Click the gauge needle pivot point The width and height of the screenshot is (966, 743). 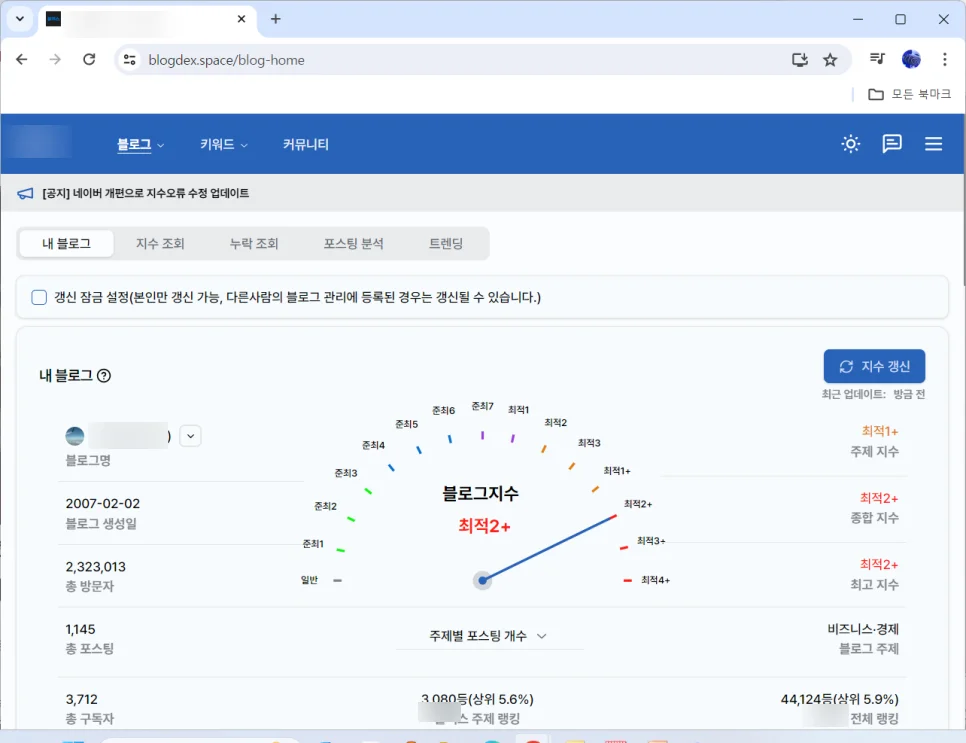point(482,580)
